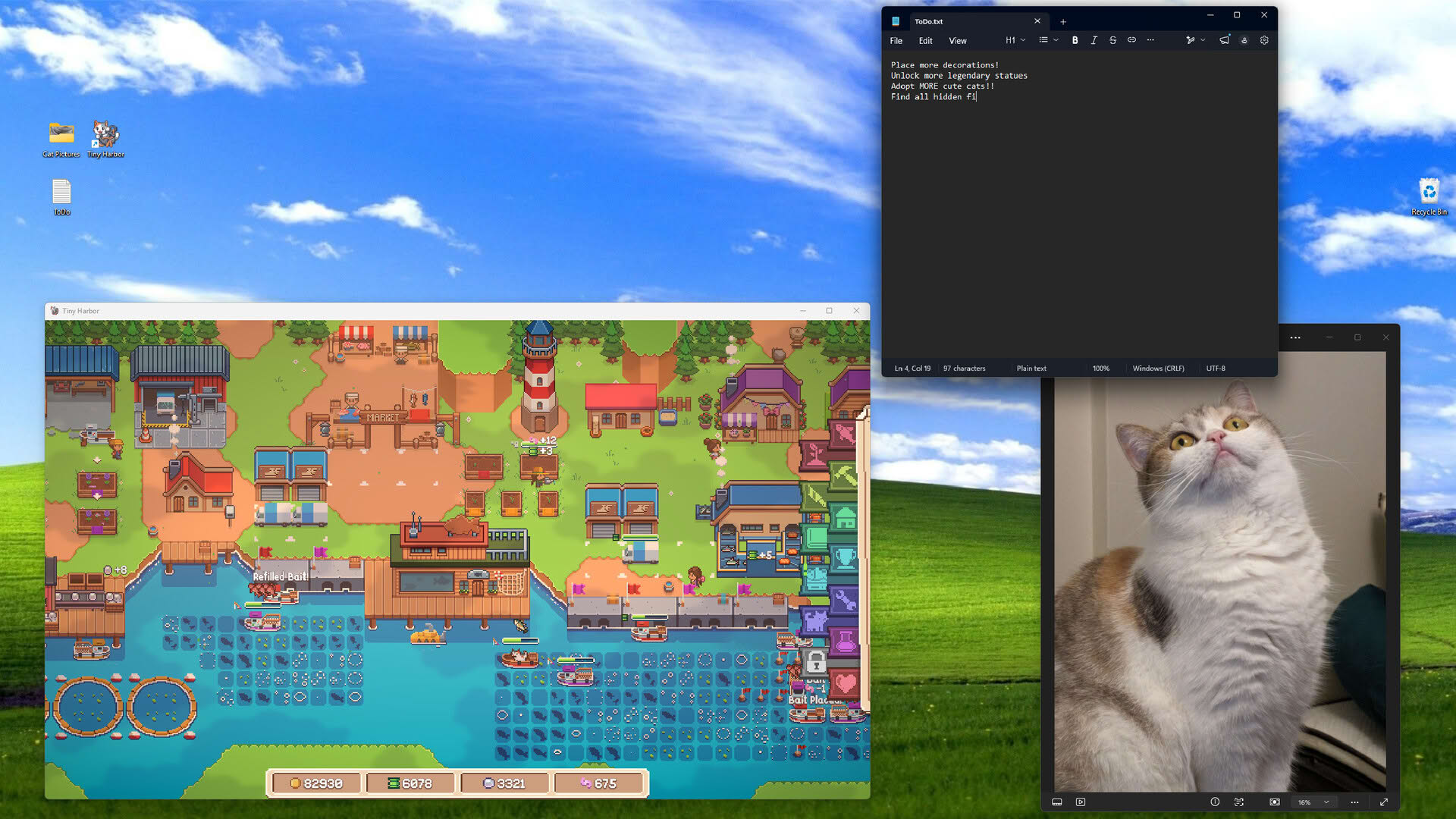Screen dimensions: 1456x819
Task: Select the Cat Pictures folder on desktop
Action: point(61,140)
